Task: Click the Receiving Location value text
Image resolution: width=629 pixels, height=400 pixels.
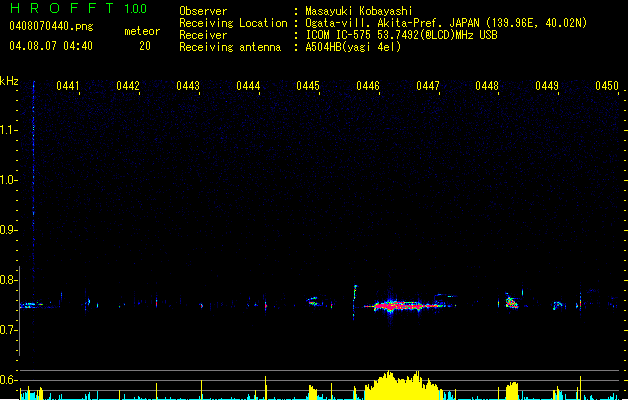Action: [446, 23]
